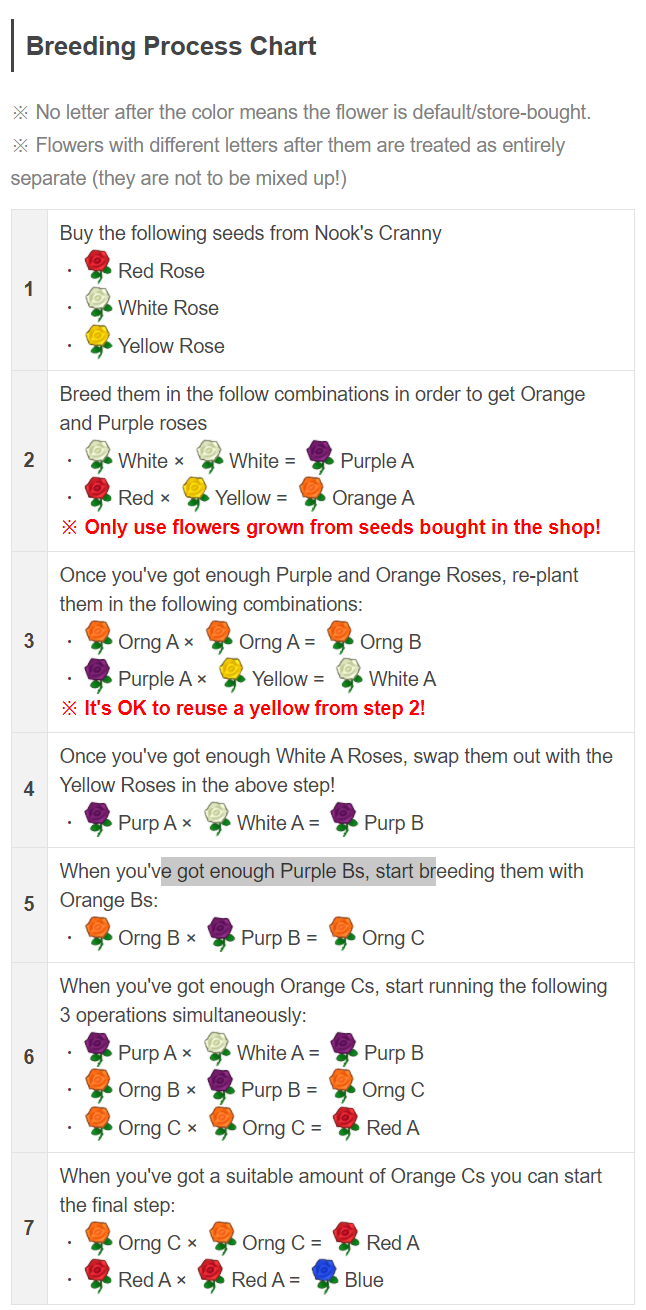Viewport: 646px width, 1310px height.
Task: Click the Yellow Rose icon in step 1
Action: point(98,342)
